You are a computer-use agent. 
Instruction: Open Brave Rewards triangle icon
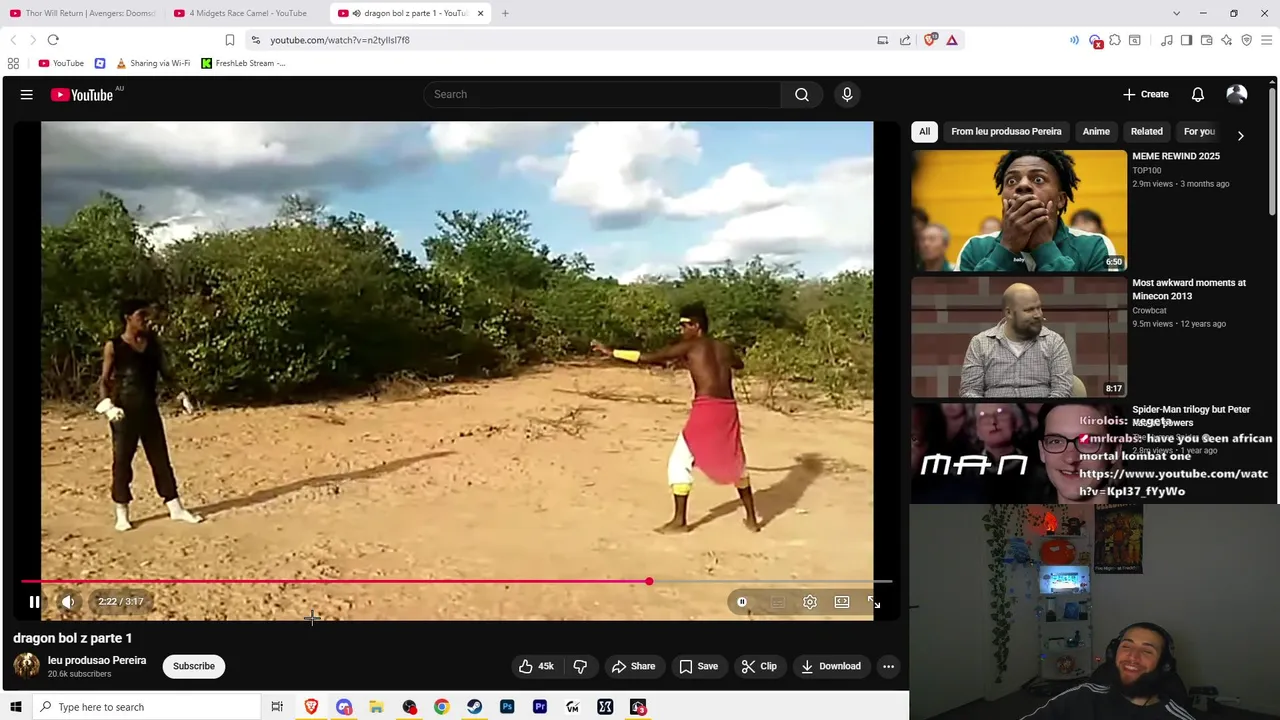pyautogui.click(x=952, y=40)
